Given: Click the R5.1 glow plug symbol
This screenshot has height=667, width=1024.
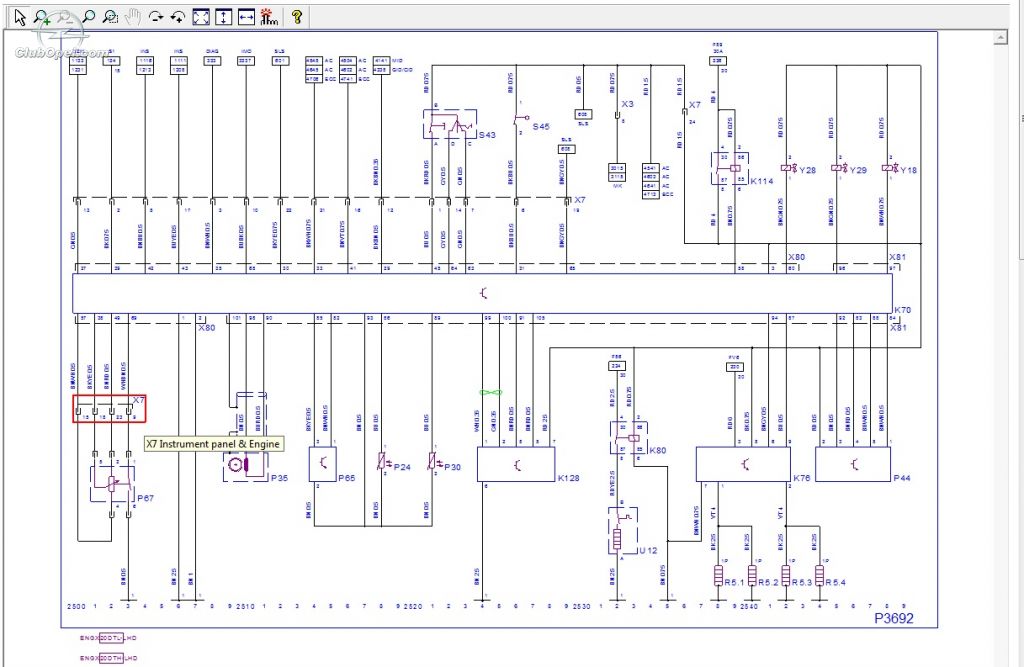Looking at the screenshot, I should [718, 576].
